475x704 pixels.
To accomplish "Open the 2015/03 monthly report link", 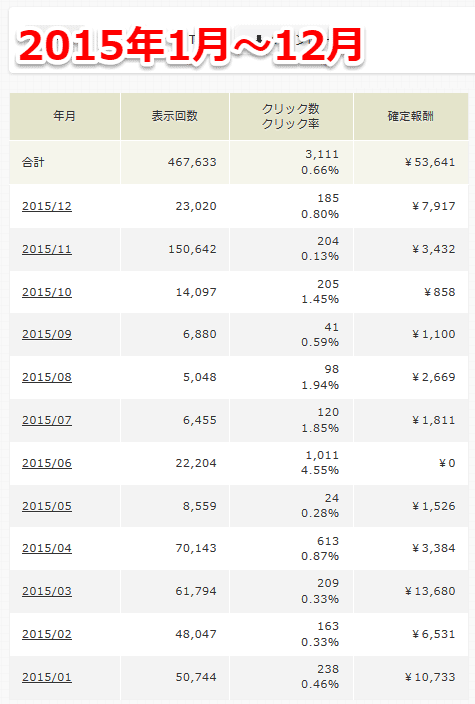I will [x=47, y=591].
